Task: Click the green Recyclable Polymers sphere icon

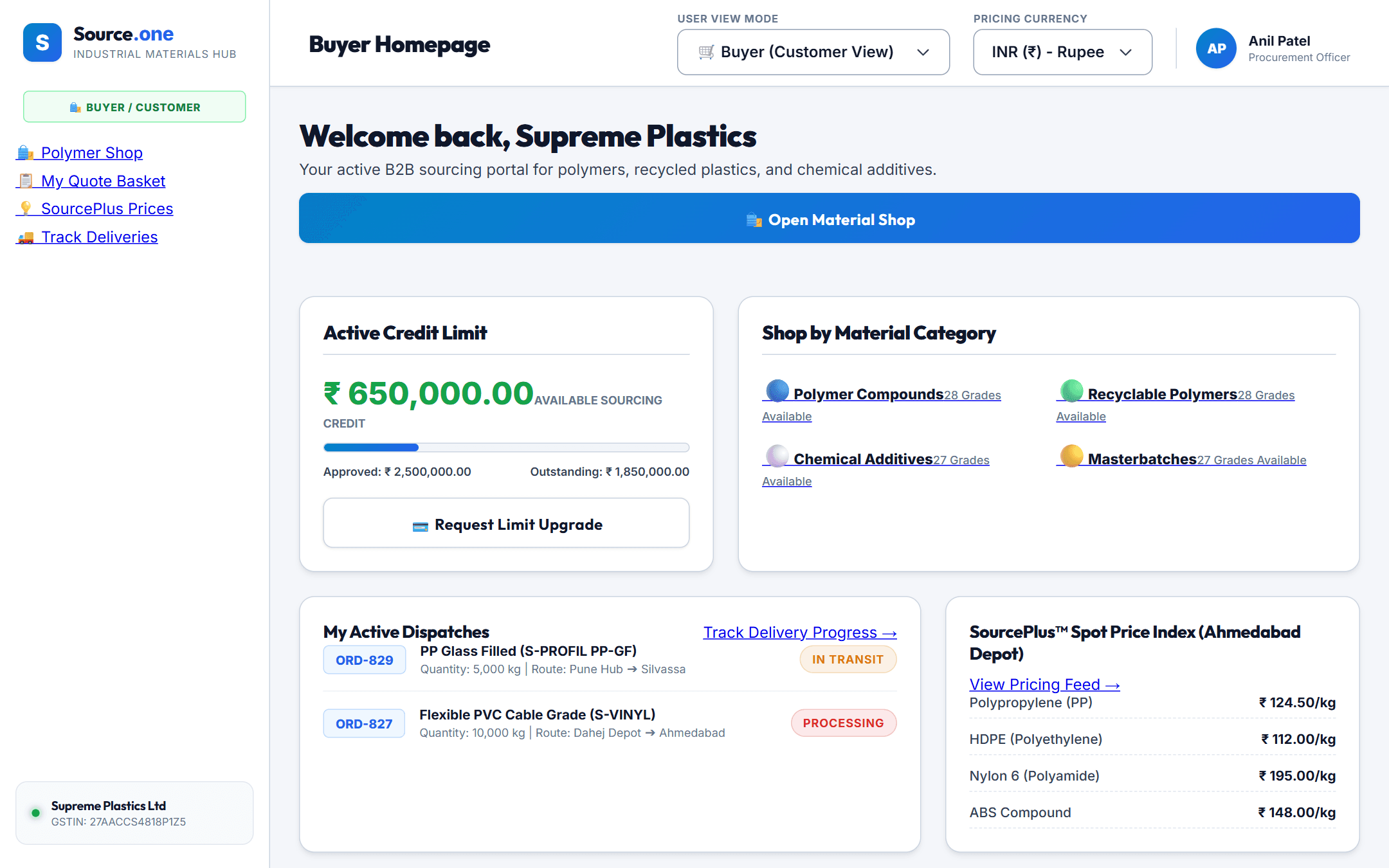Action: [x=1071, y=391]
